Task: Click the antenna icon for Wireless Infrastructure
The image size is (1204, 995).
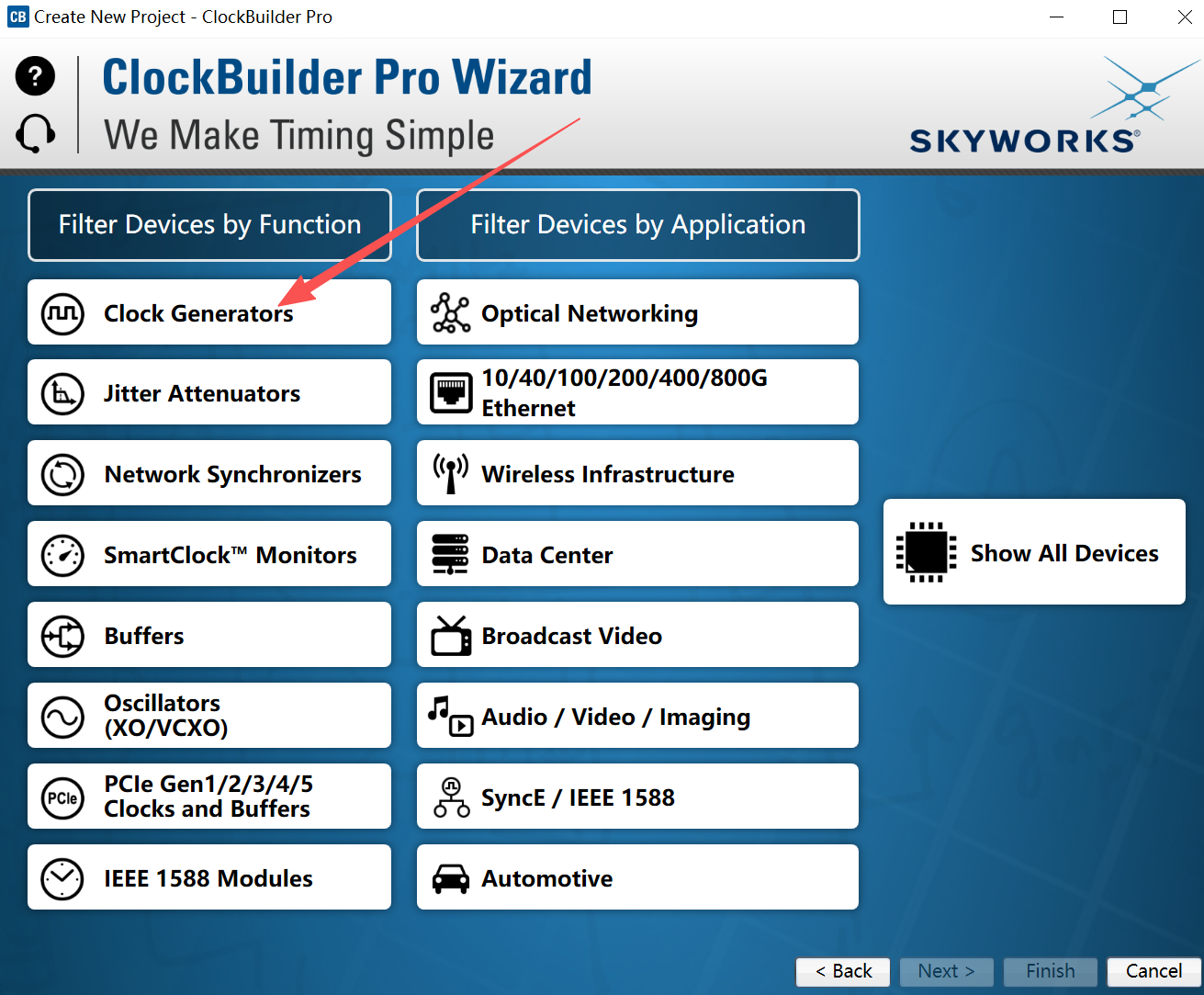Action: coord(451,473)
